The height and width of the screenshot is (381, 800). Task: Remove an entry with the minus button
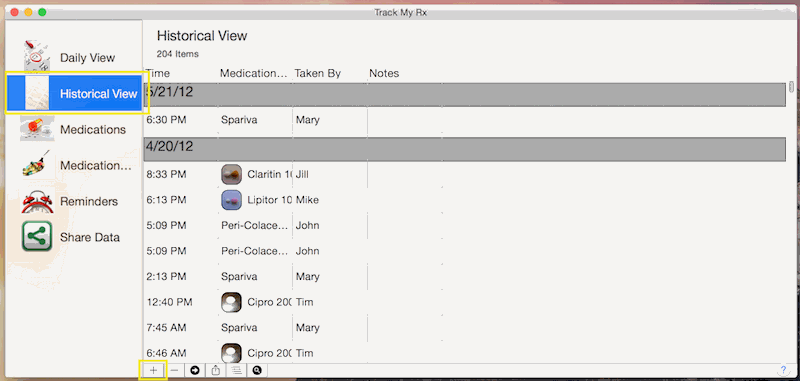click(174, 370)
